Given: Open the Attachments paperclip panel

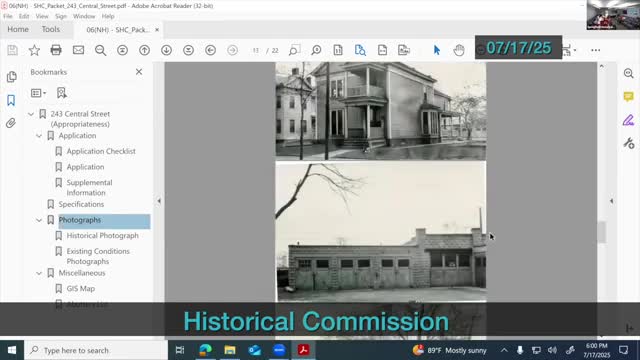Looking at the screenshot, I should point(11,123).
